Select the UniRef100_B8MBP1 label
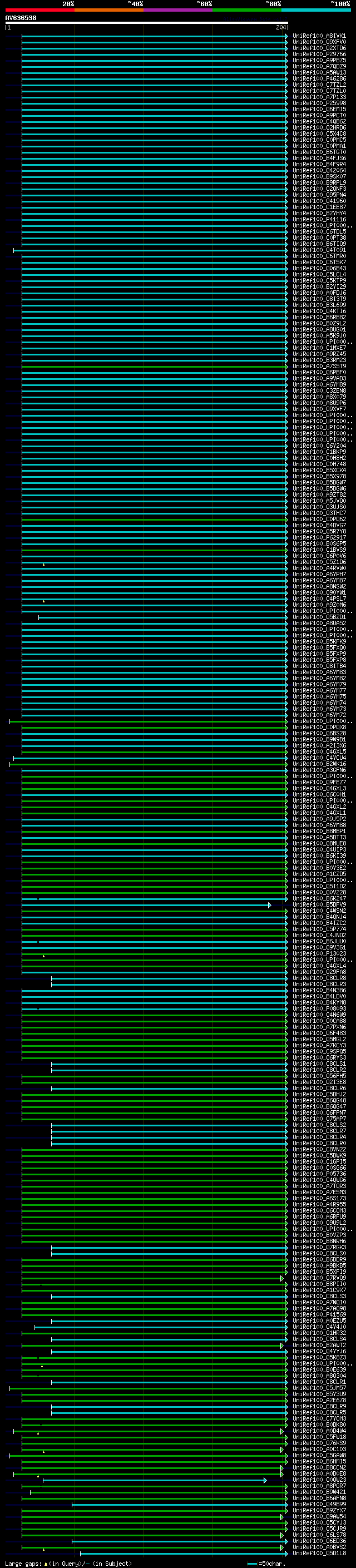Viewport: 356px width, 1568px height. click(319, 831)
